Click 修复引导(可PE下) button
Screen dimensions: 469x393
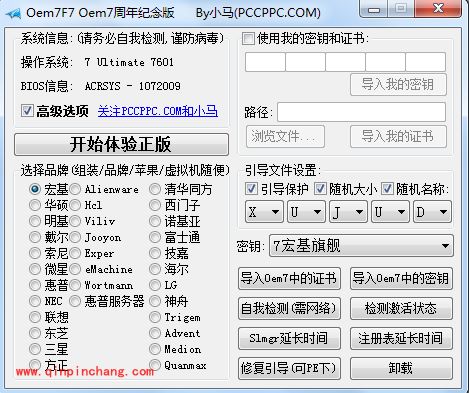click(x=289, y=368)
